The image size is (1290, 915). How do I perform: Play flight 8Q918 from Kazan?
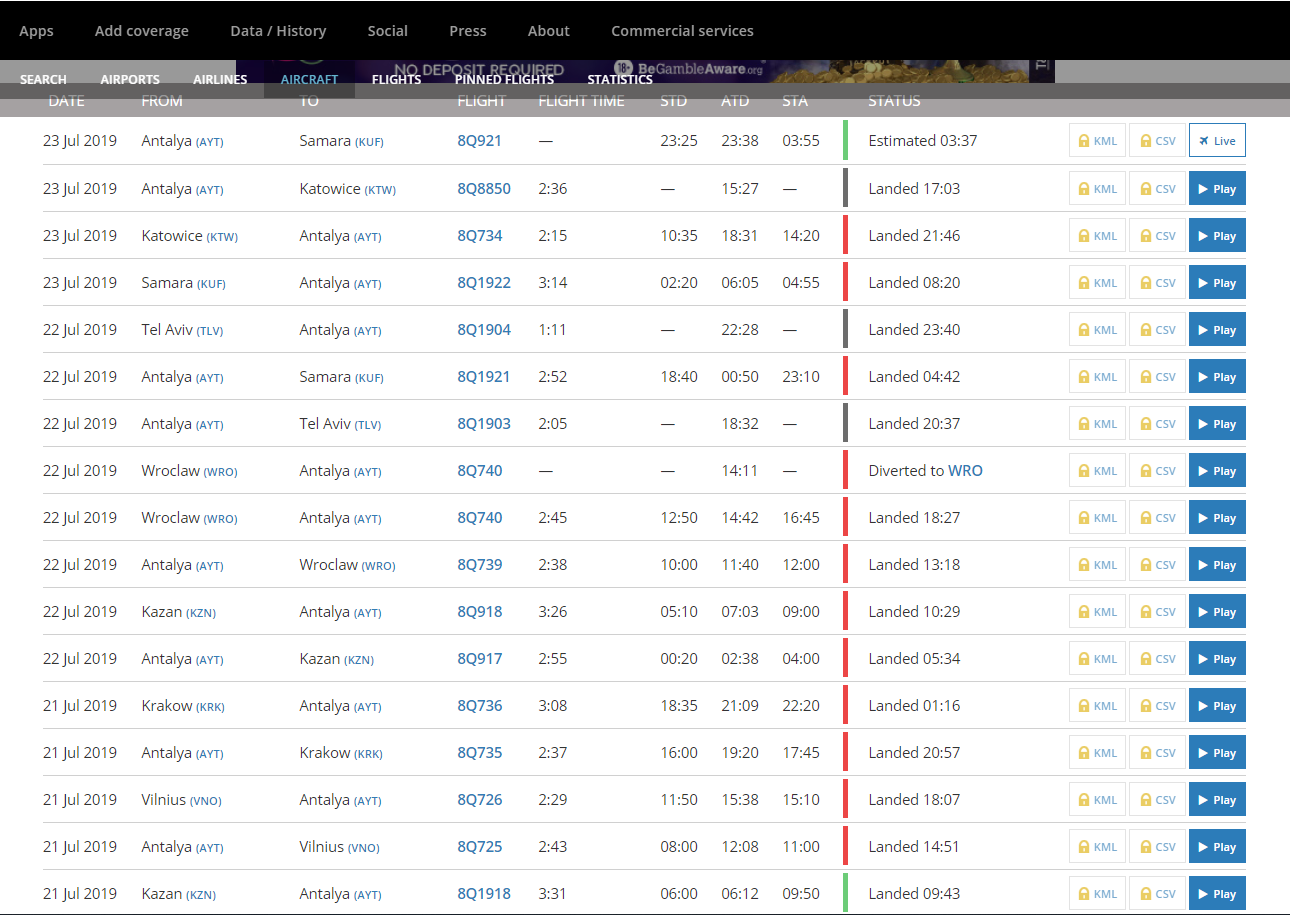tap(1217, 612)
